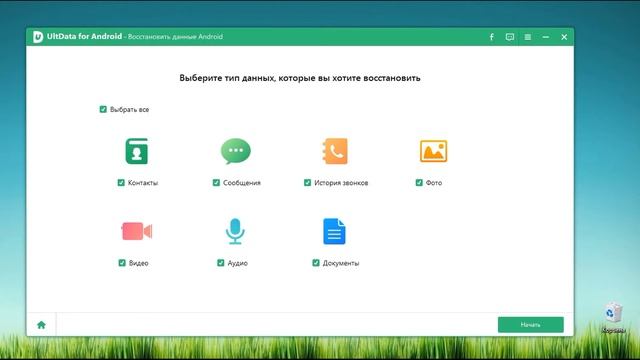Click the Сообщения label text

coord(242,183)
